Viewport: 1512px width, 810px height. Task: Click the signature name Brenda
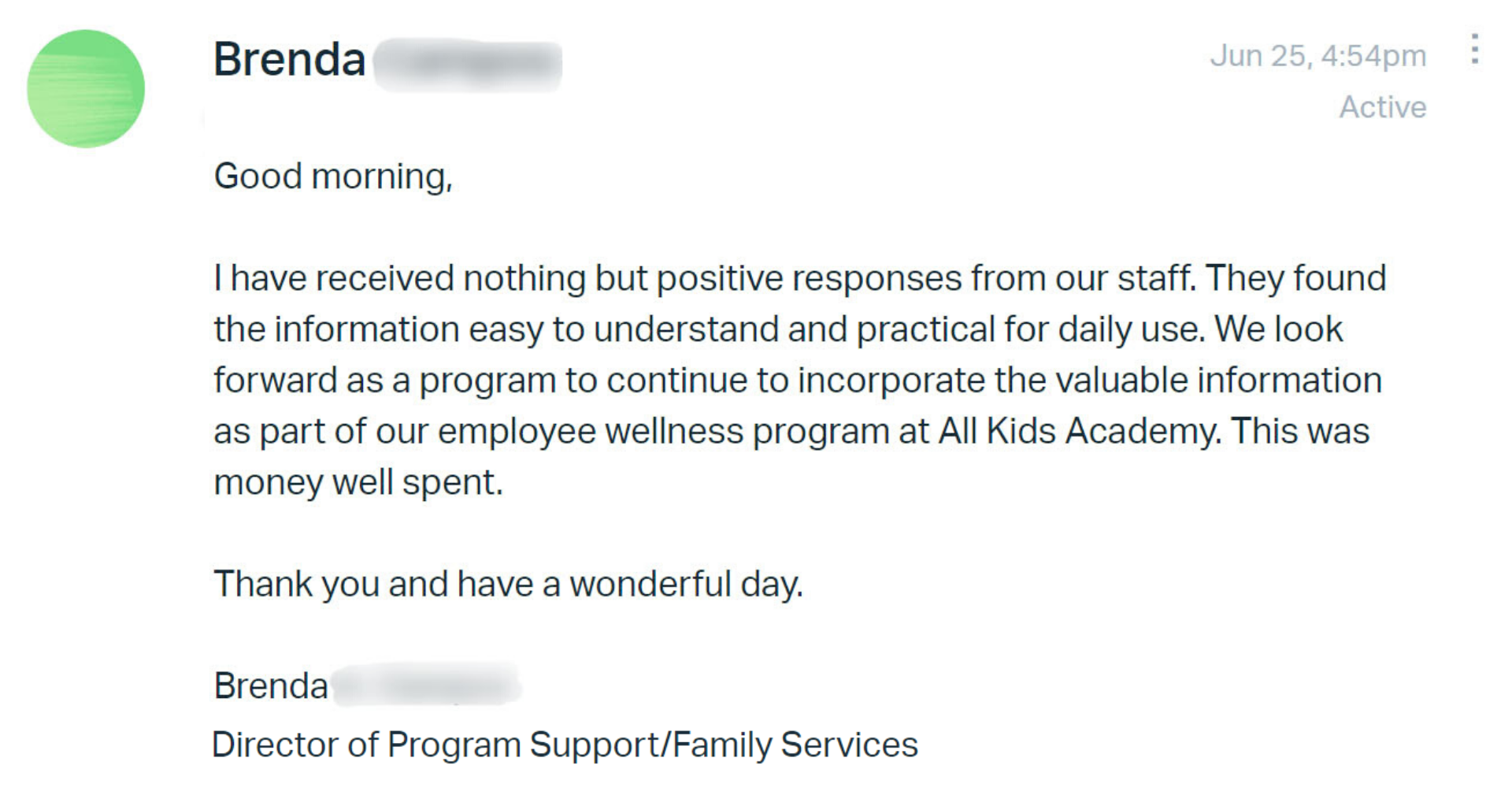tap(271, 686)
